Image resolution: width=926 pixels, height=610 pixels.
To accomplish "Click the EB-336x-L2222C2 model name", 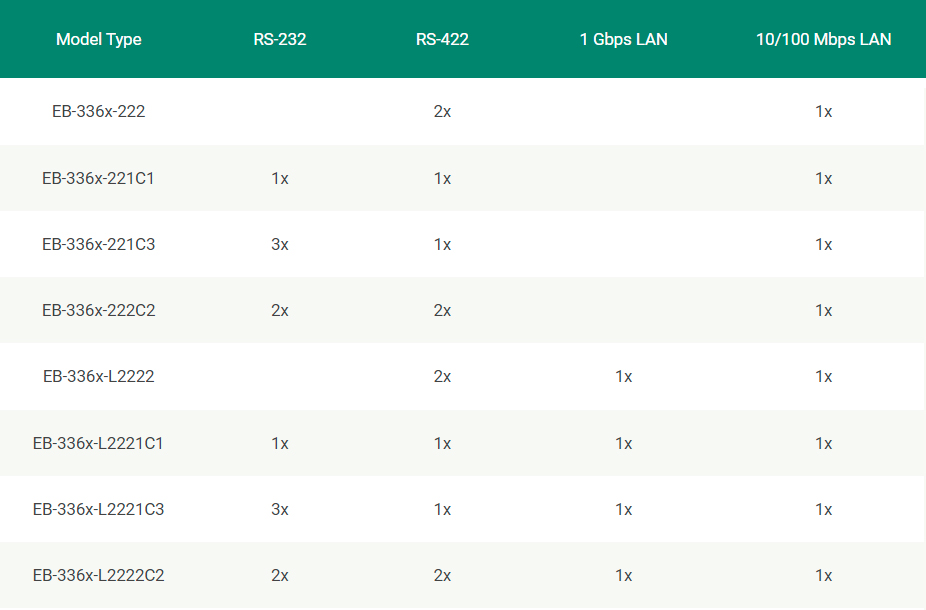I will [x=99, y=576].
